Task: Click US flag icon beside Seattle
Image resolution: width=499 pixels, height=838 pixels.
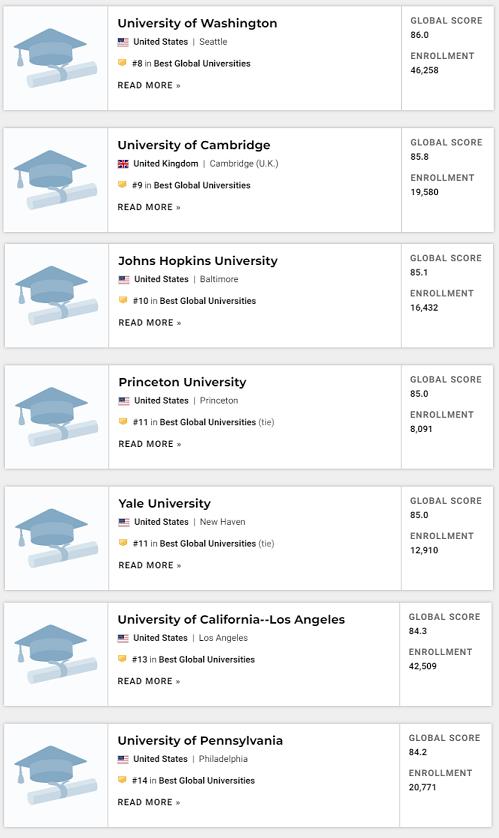Action: pos(123,42)
